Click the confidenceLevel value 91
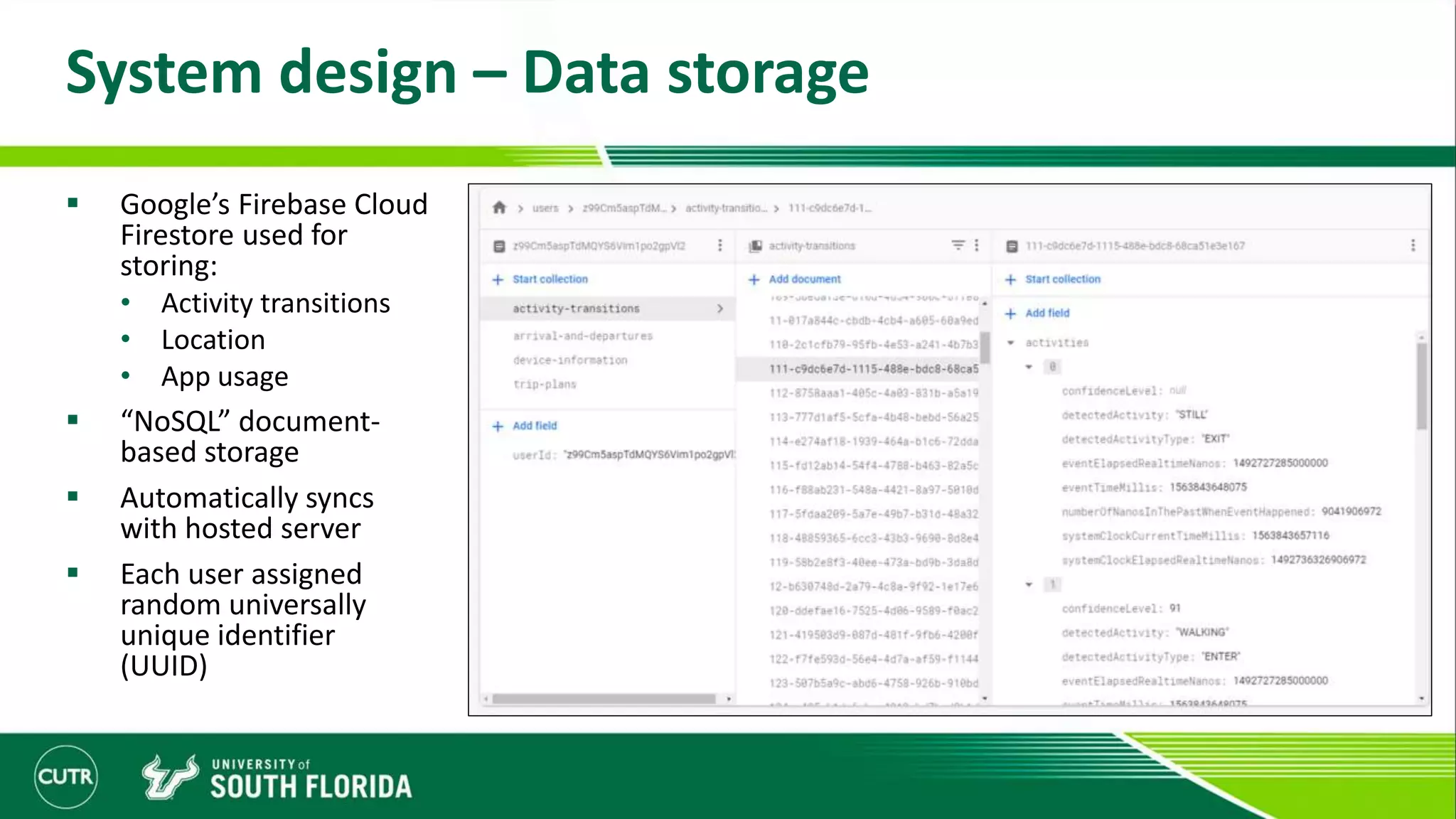Image resolution: width=1456 pixels, height=819 pixels. tap(1175, 609)
